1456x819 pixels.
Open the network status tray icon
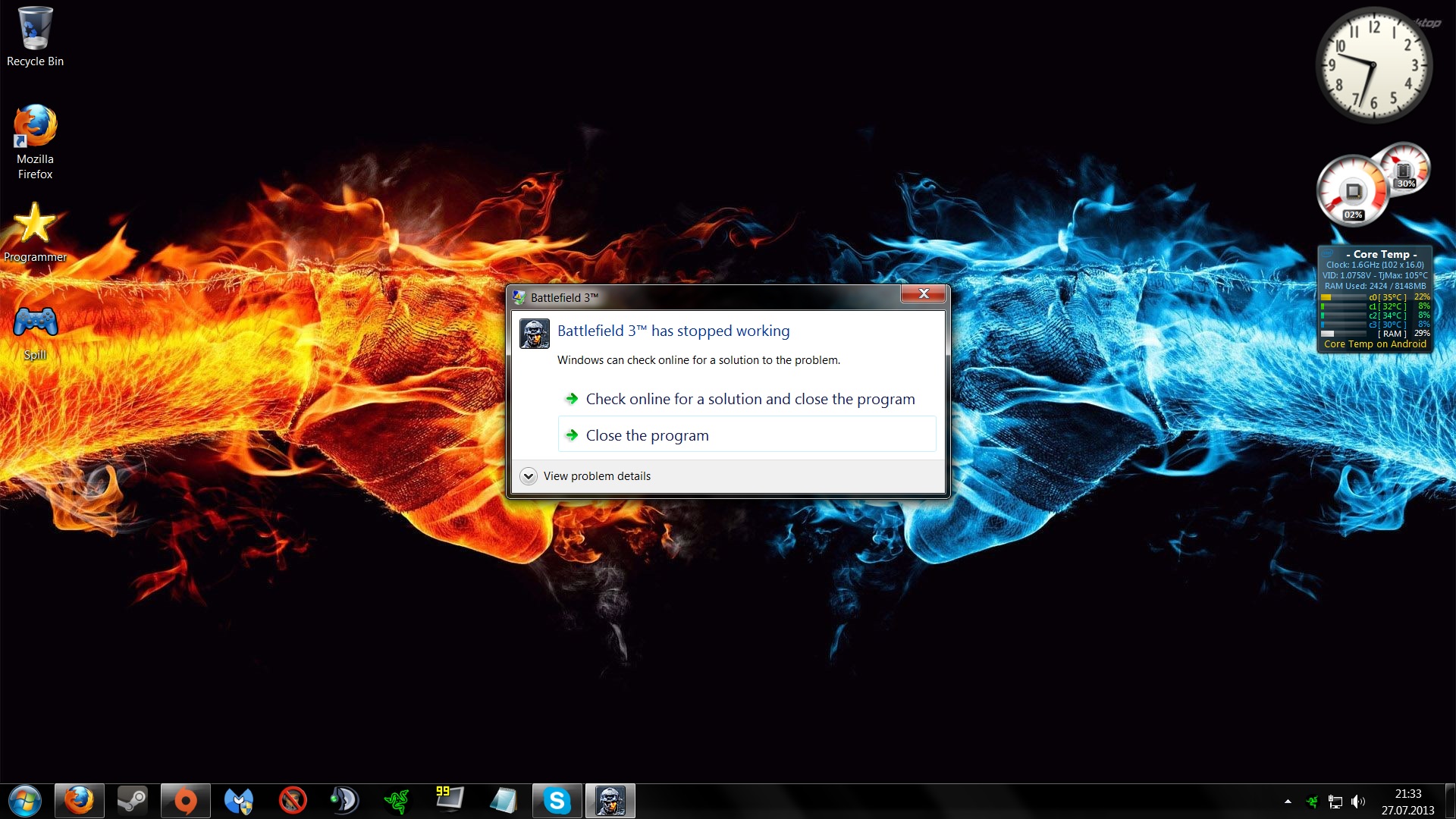(x=1335, y=802)
